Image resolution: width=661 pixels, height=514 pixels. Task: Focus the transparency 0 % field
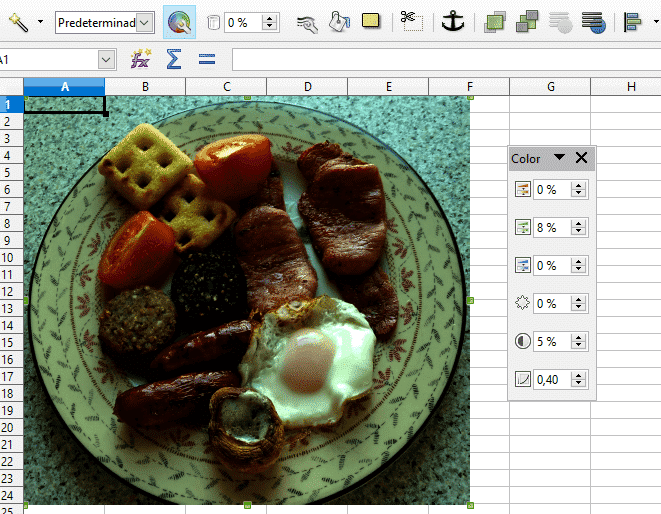[242, 23]
